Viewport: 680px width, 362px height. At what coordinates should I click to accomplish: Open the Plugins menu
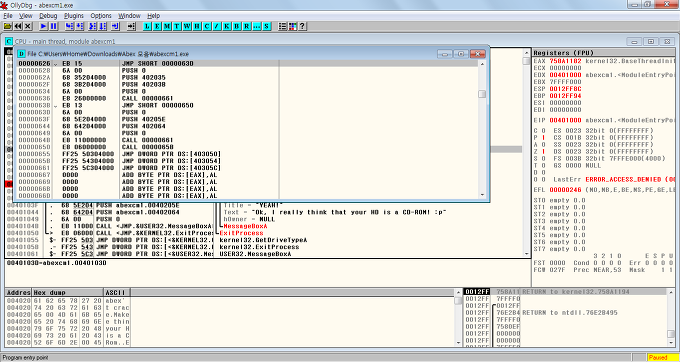tap(73, 16)
